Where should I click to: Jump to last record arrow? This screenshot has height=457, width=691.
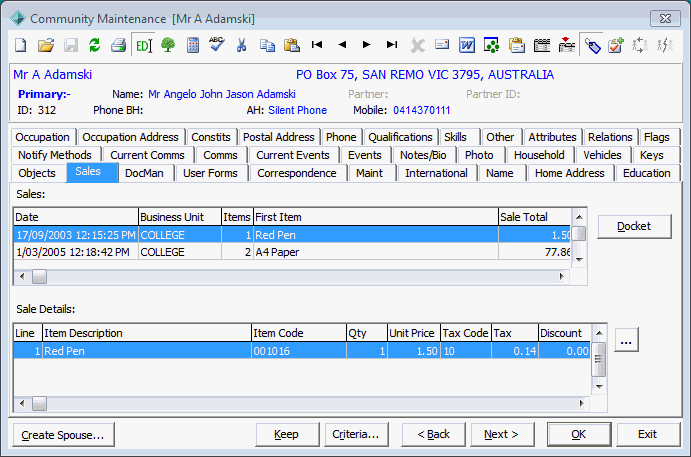(392, 45)
